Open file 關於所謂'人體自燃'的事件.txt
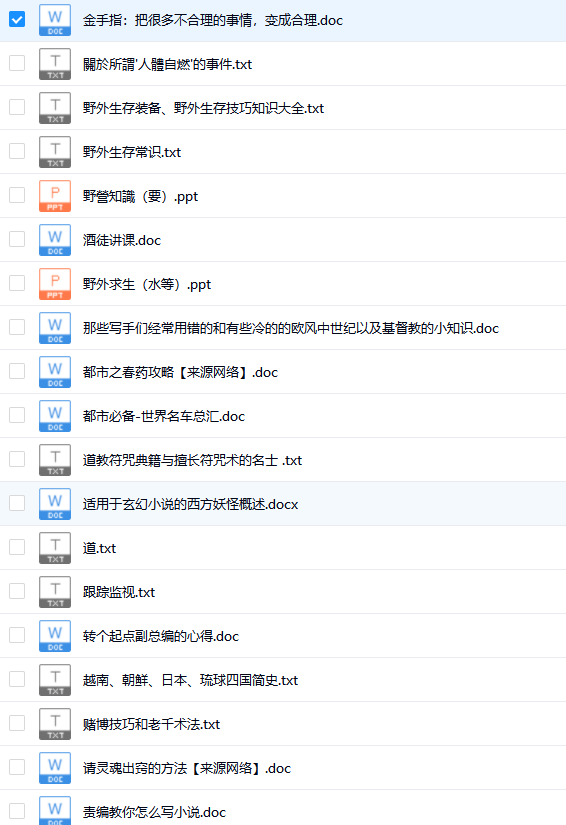566x825 pixels. pyautogui.click(x=167, y=64)
